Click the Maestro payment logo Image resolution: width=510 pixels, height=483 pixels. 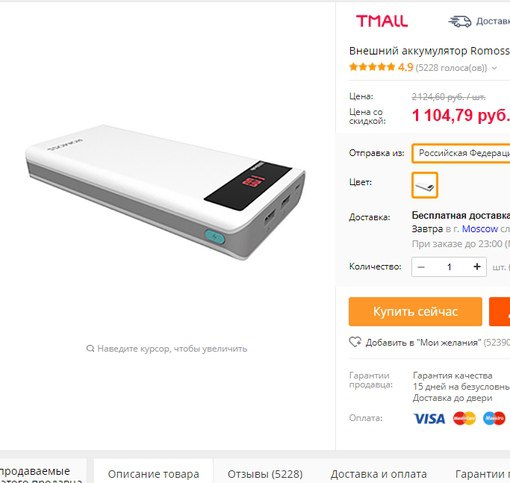click(x=494, y=418)
